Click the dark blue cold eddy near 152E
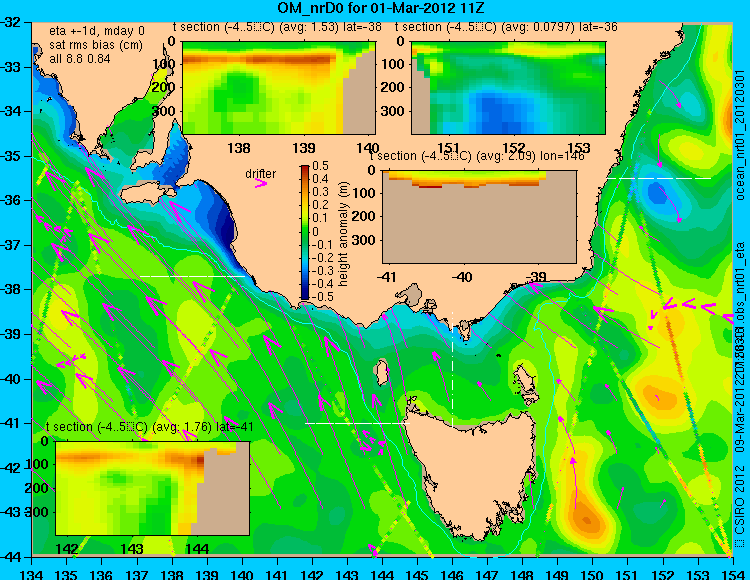 pos(657,193)
